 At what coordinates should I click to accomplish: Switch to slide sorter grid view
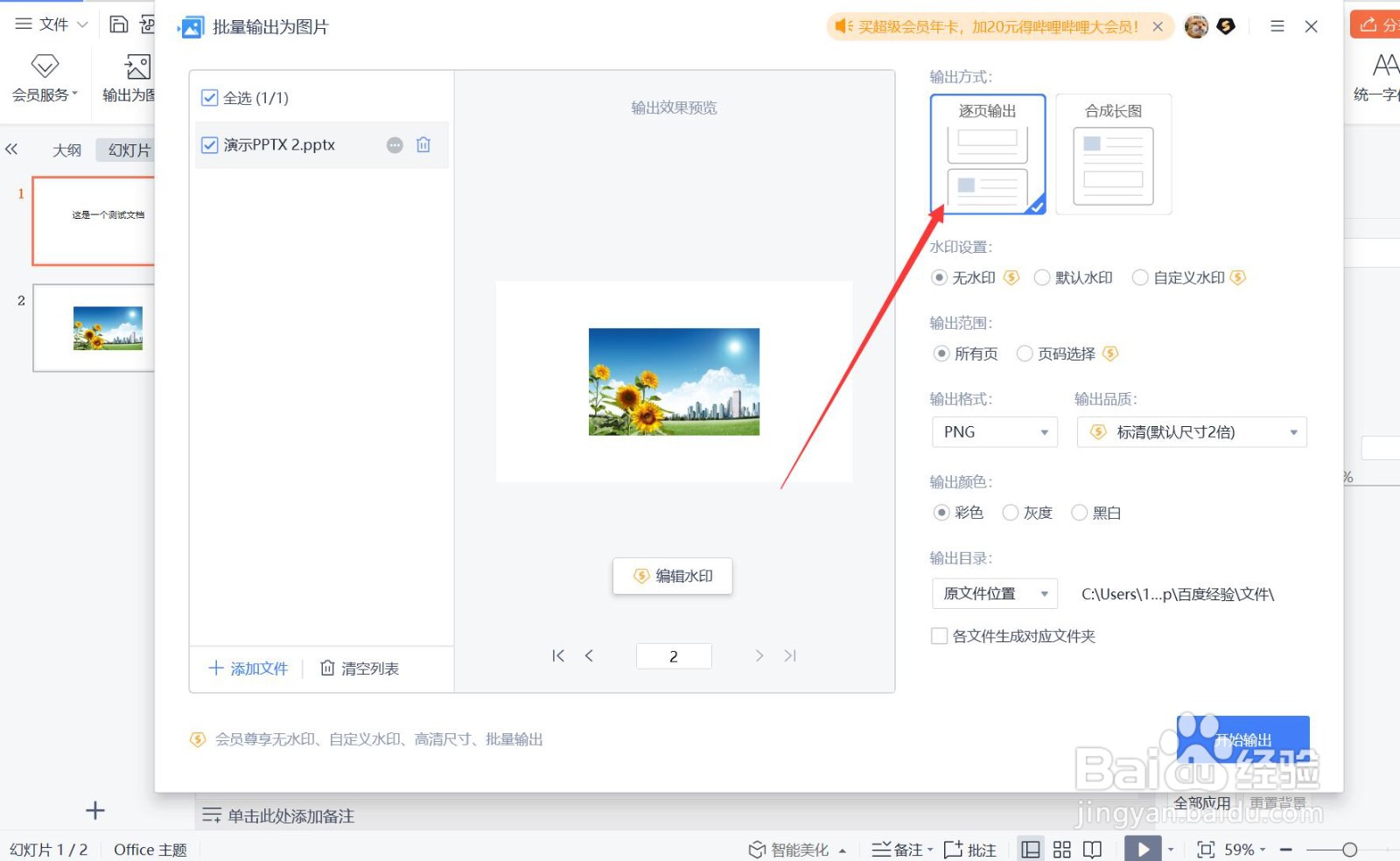click(1062, 850)
